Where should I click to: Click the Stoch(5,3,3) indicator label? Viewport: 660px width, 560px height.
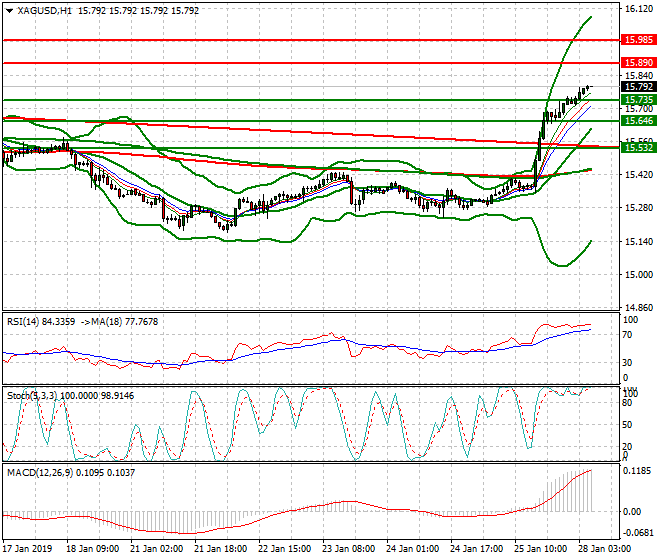[x=36, y=396]
